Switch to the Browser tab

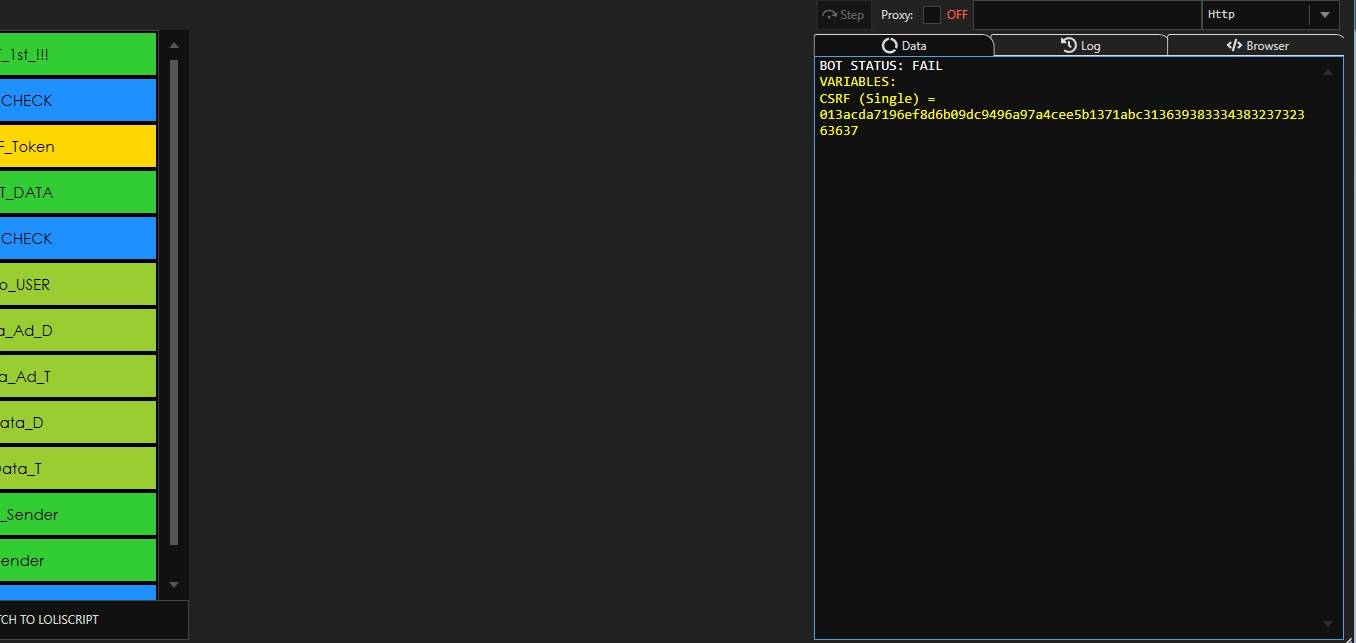click(x=1256, y=45)
